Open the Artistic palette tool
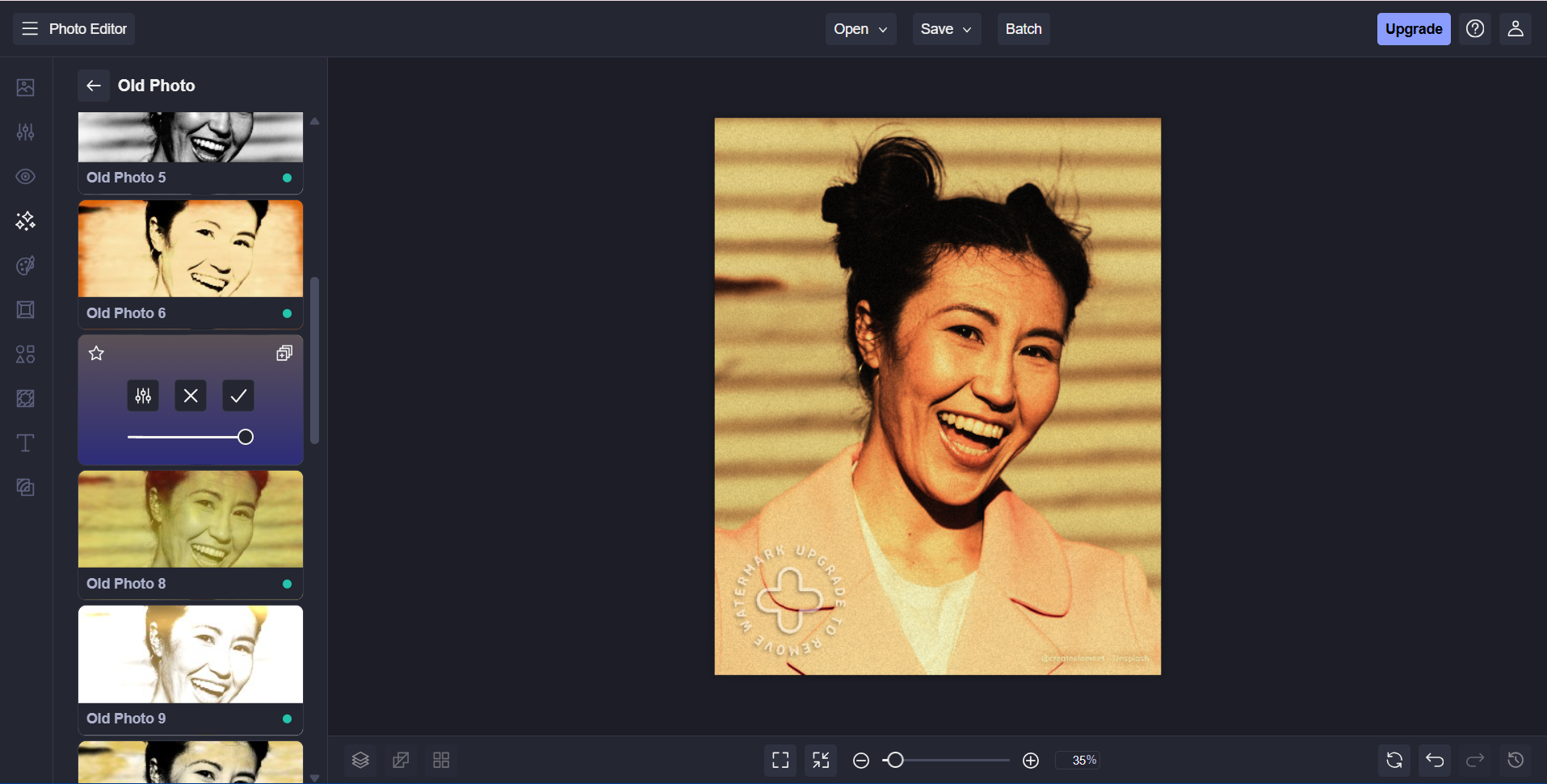Viewport: 1547px width, 784px height. click(25, 266)
